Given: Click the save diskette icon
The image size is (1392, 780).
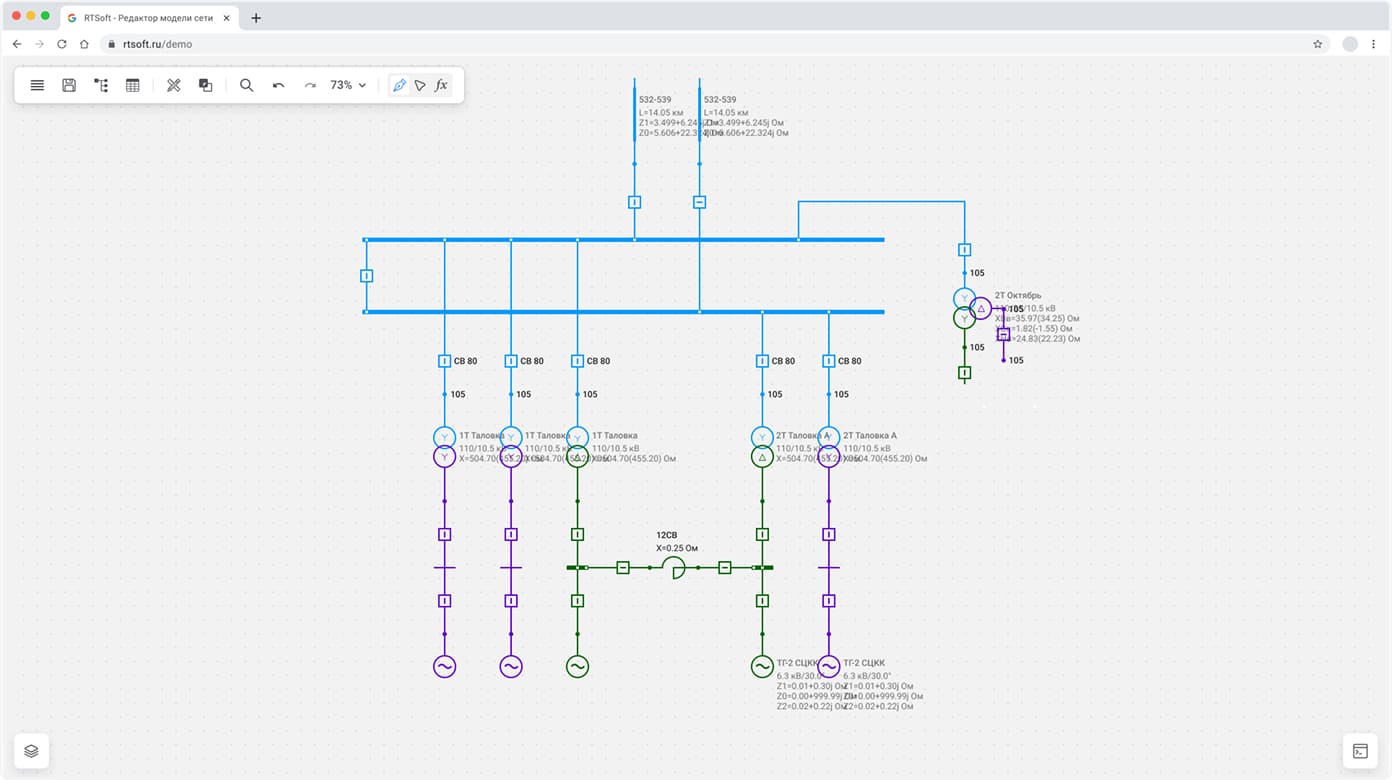Looking at the screenshot, I should click(x=69, y=86).
